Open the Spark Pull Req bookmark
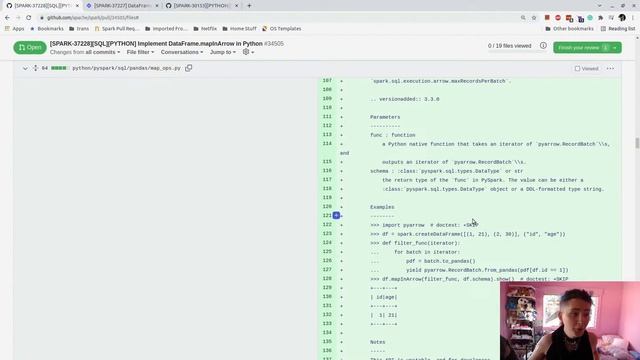 117,29
